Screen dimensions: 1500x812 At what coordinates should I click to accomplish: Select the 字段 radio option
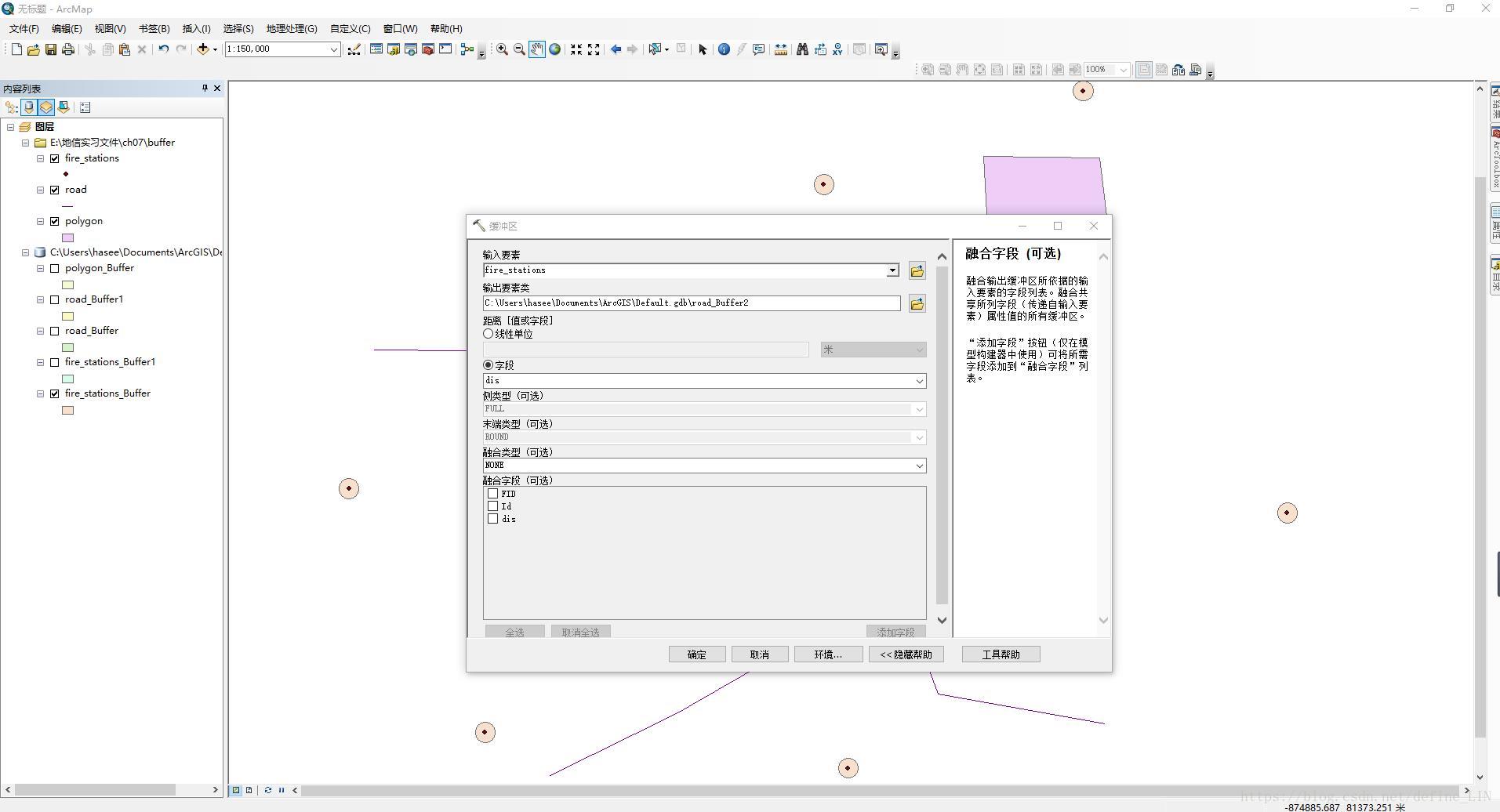point(488,365)
